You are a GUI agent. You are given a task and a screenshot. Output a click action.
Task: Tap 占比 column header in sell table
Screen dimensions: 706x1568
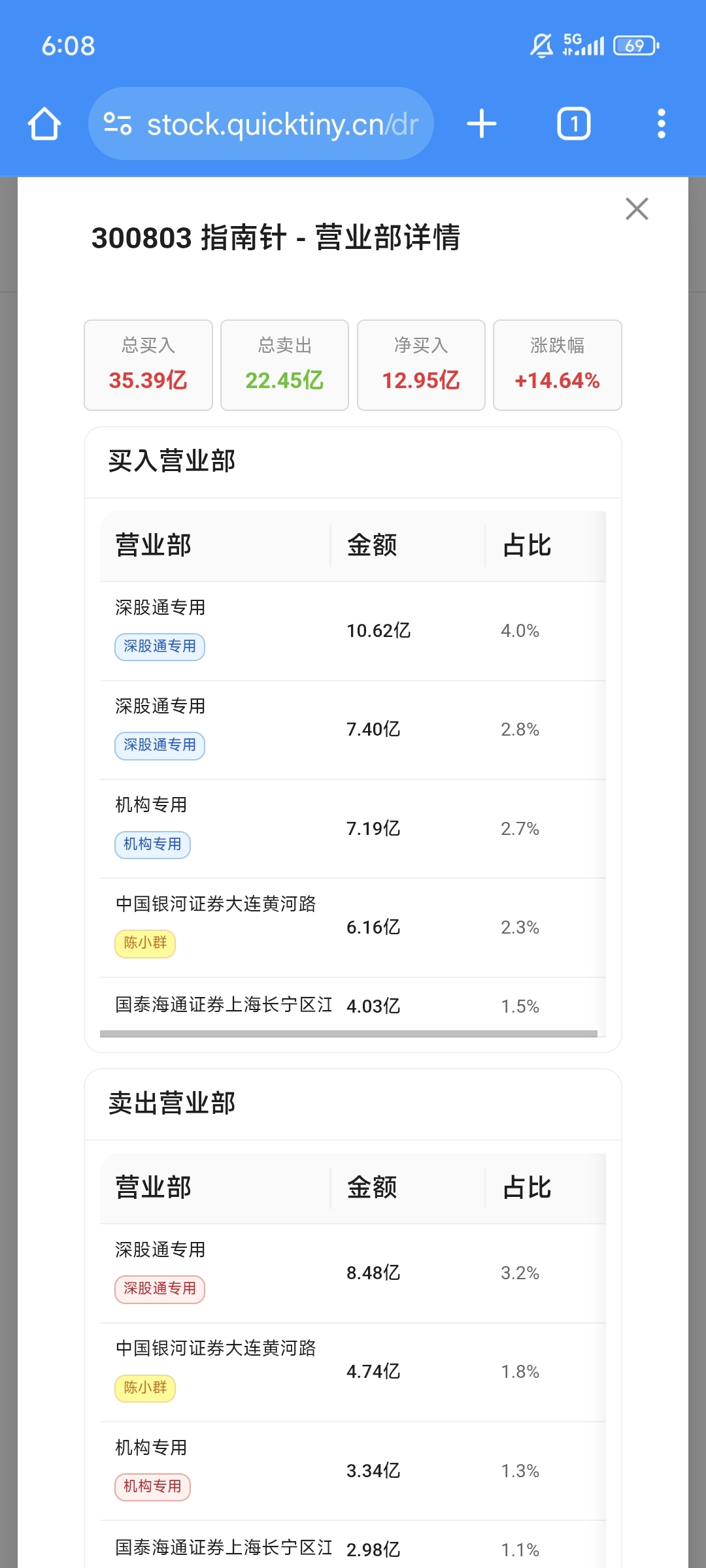click(x=527, y=1188)
